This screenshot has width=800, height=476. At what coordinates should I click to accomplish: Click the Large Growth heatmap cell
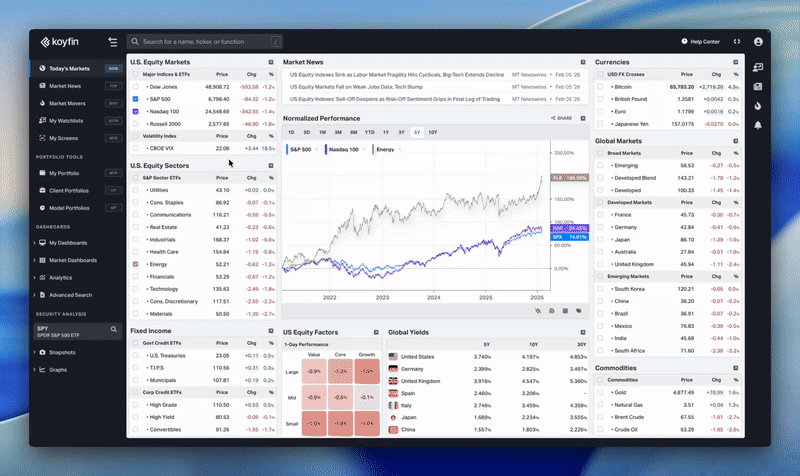click(x=366, y=371)
